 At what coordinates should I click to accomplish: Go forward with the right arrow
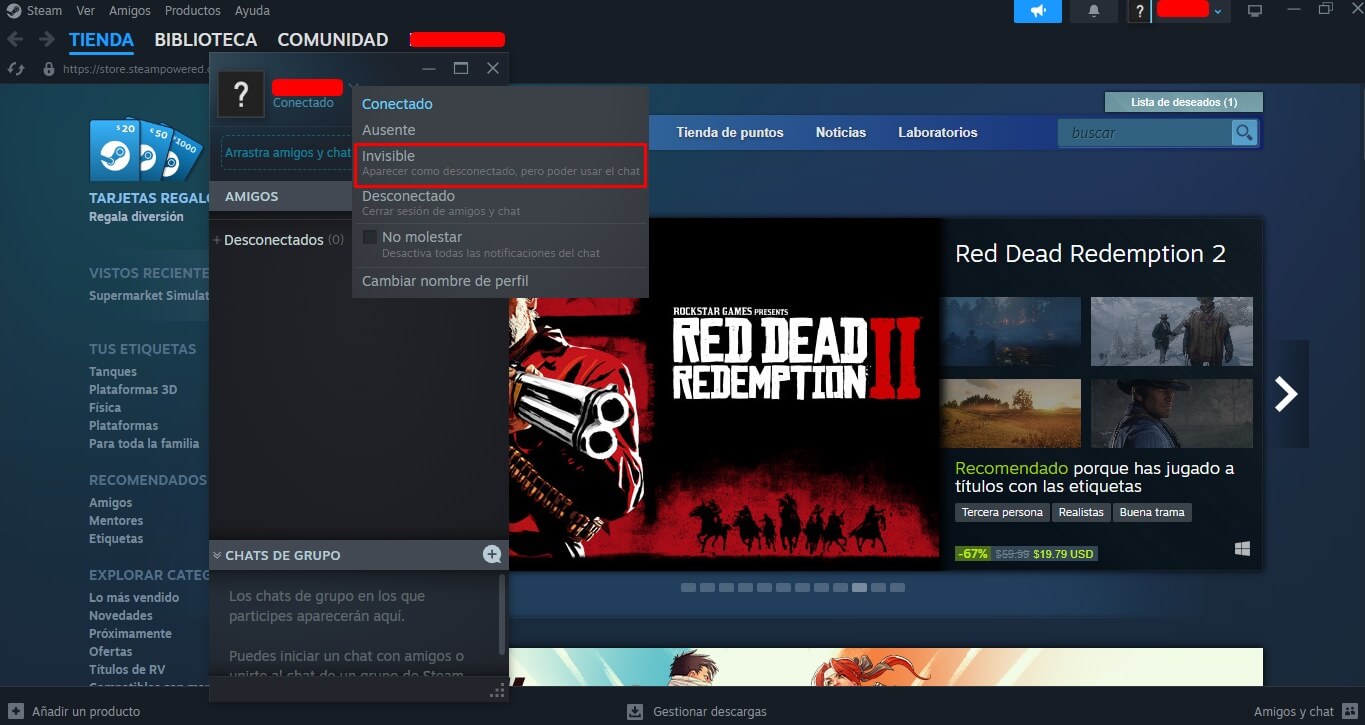[46, 40]
